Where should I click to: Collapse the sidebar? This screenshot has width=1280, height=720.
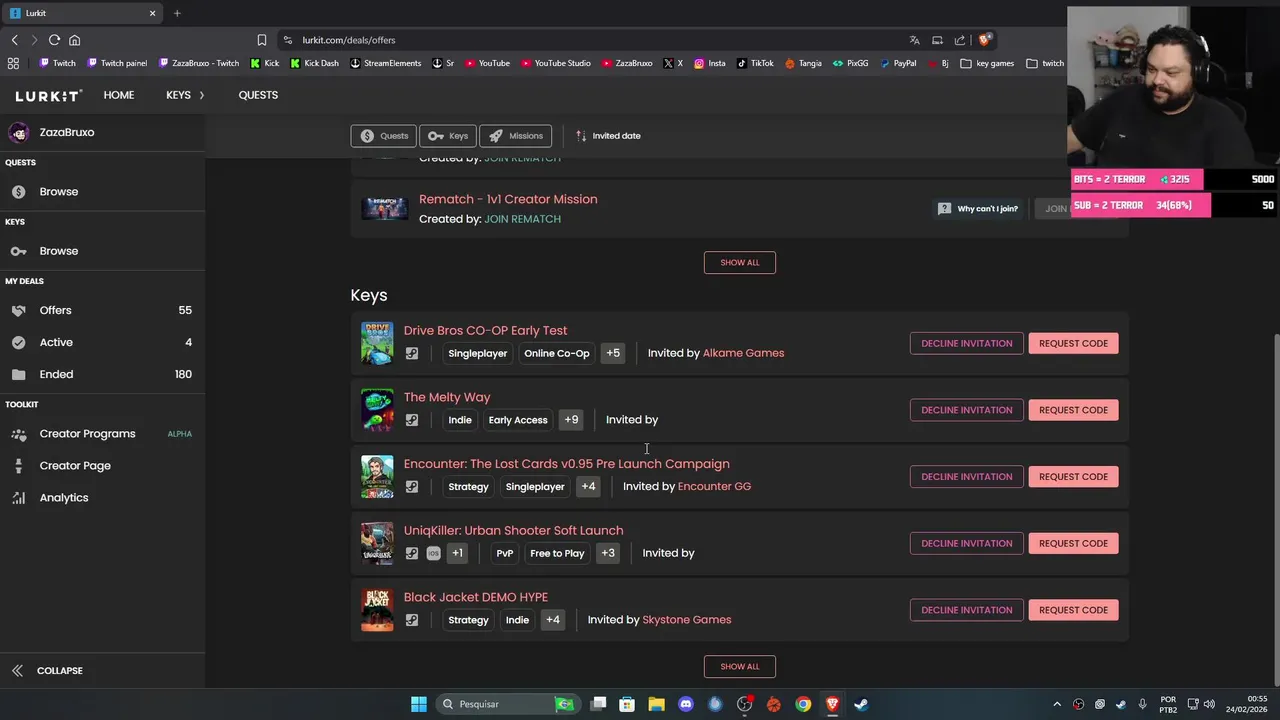coord(48,671)
